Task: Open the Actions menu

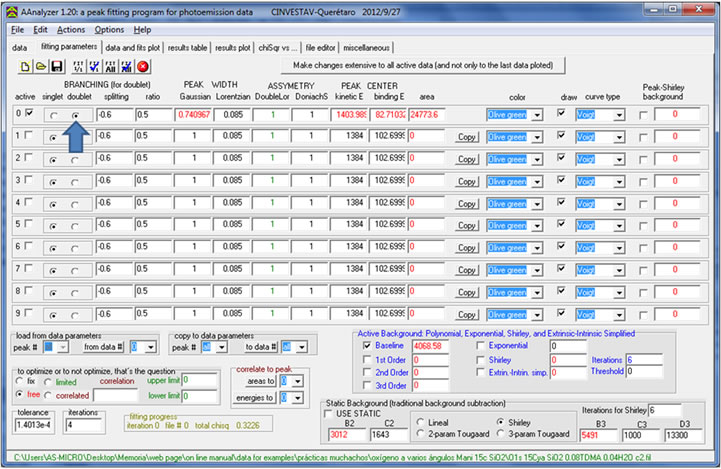Action: (70, 30)
